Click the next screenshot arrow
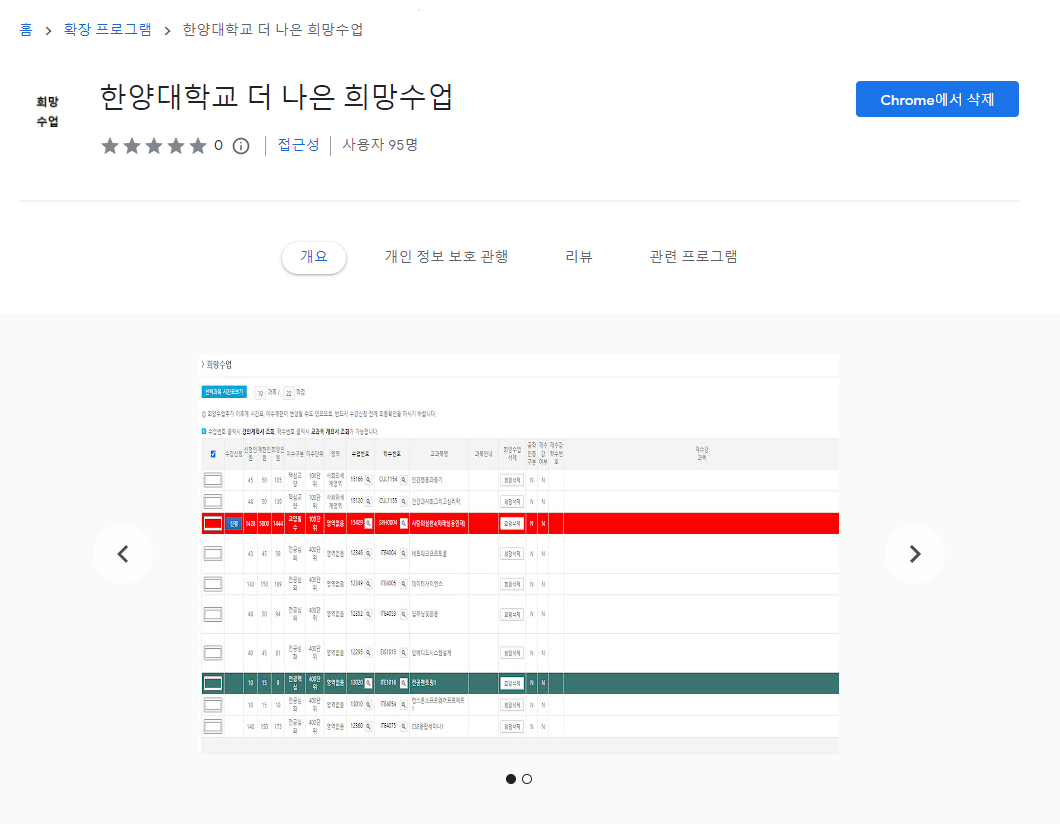This screenshot has height=831, width=1060. pyautogui.click(x=915, y=553)
